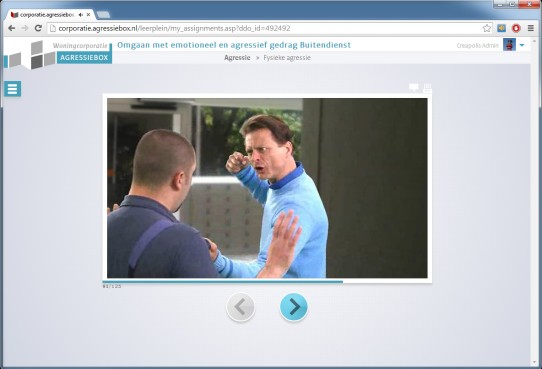Go to the previous slide with grey arrow

pos(241,307)
